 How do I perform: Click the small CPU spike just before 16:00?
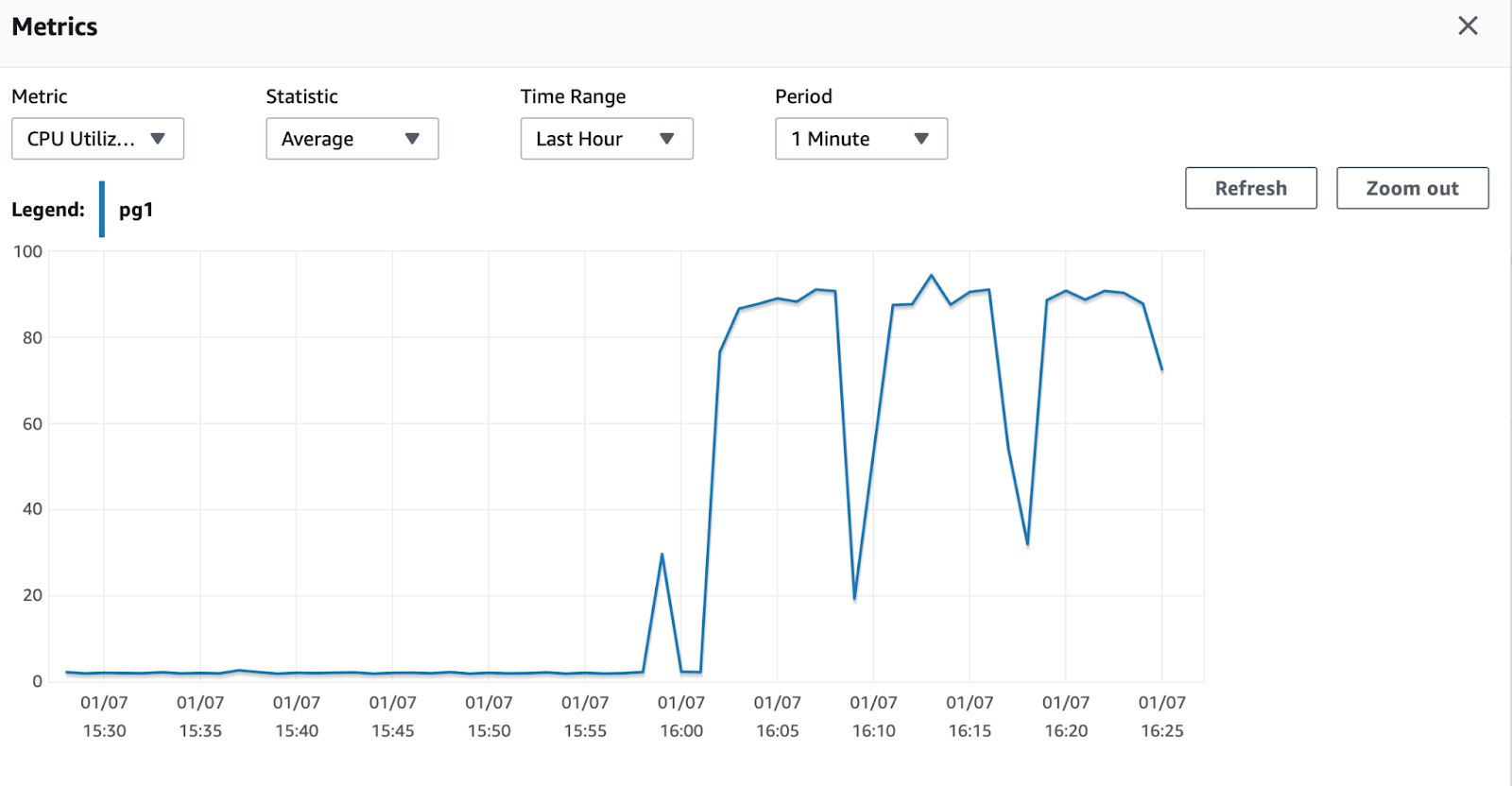pos(661,555)
